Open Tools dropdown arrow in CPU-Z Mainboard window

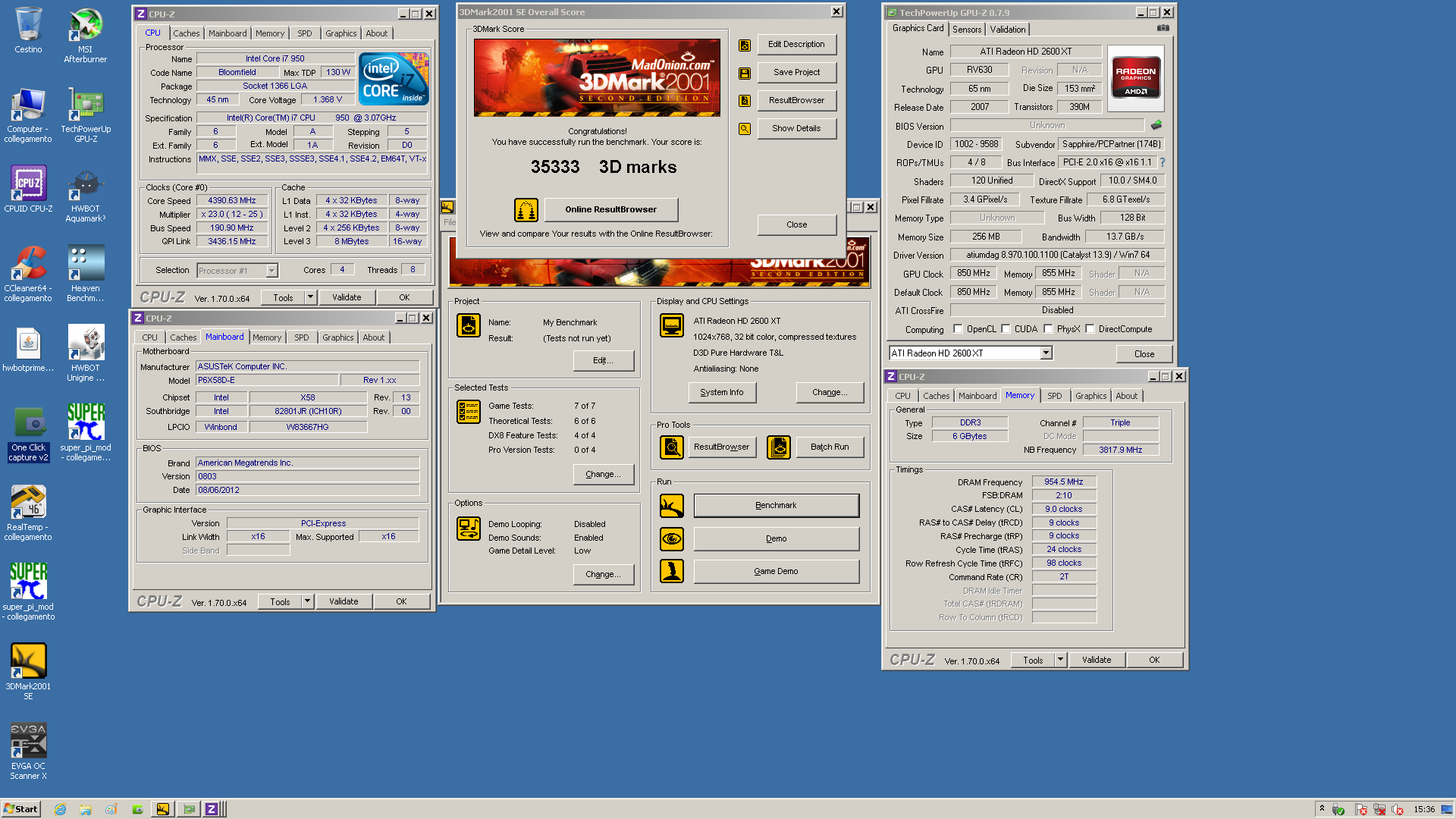[307, 601]
